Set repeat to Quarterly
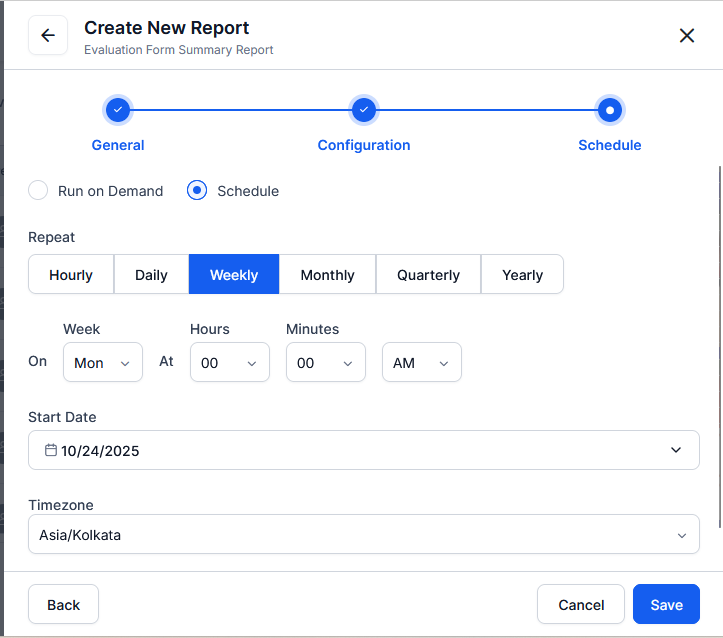Viewport: 723px width, 638px height. (428, 275)
